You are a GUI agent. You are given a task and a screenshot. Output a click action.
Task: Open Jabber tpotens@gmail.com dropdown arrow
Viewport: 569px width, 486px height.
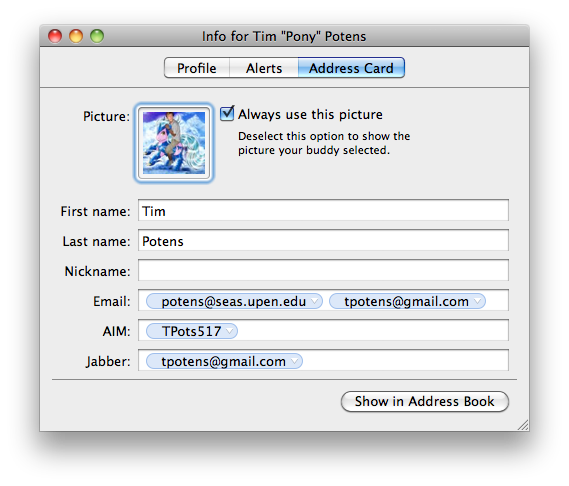[x=295, y=361]
